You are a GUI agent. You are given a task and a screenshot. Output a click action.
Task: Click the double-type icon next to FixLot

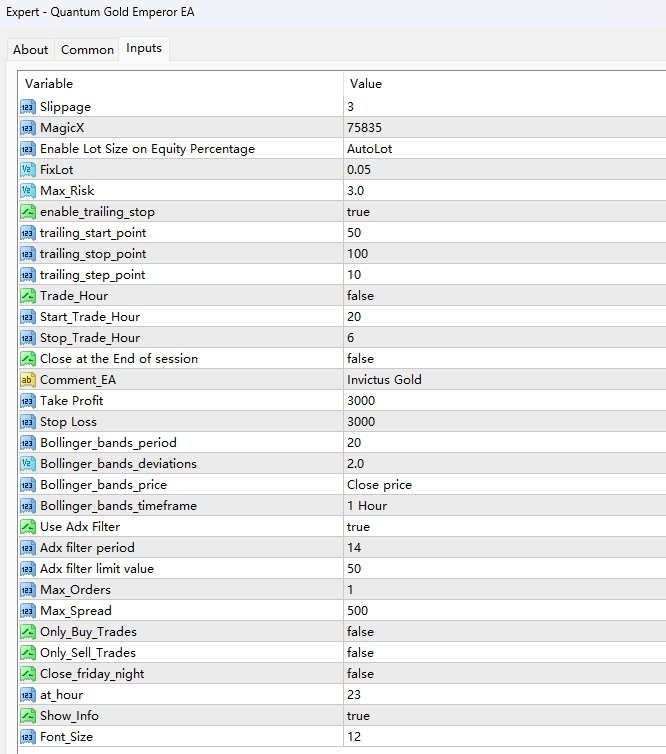click(x=27, y=170)
